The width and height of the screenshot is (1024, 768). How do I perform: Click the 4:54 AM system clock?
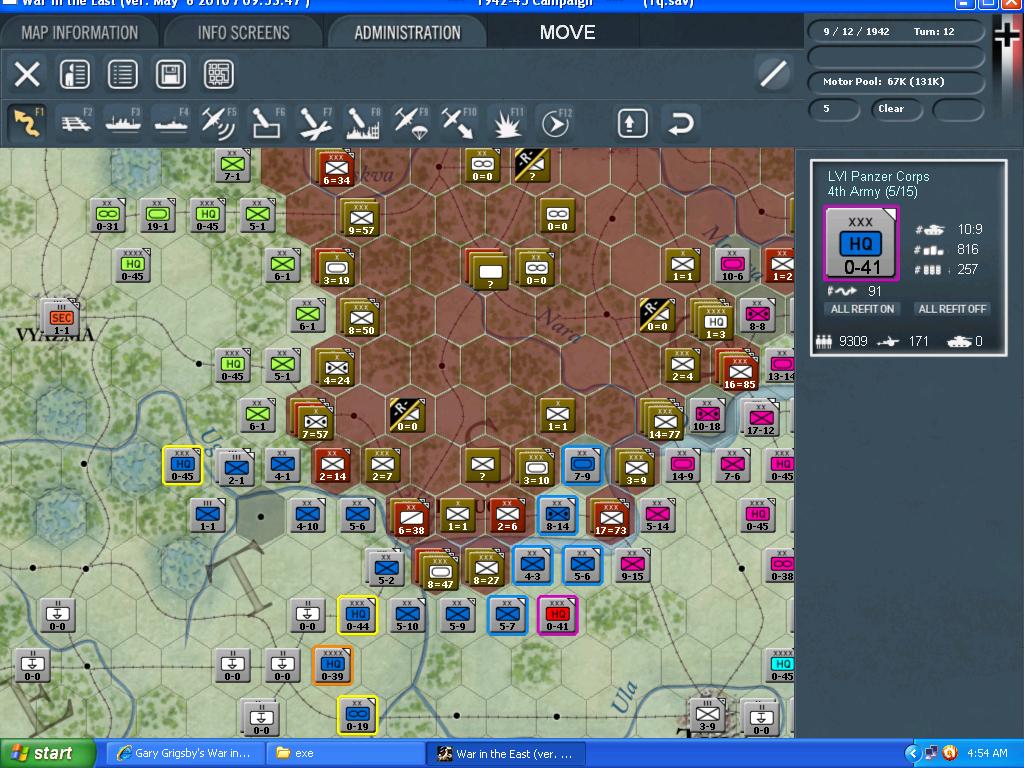point(987,753)
